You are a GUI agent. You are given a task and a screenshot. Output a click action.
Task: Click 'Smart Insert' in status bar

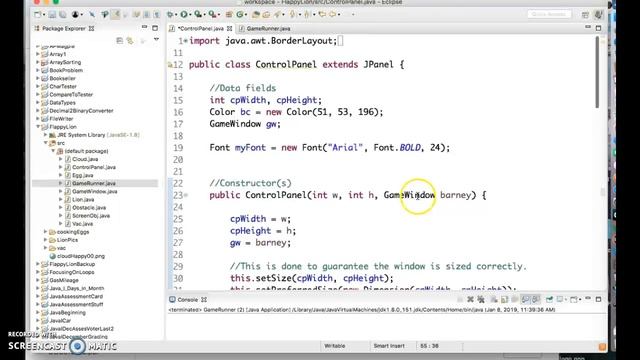(x=389, y=346)
